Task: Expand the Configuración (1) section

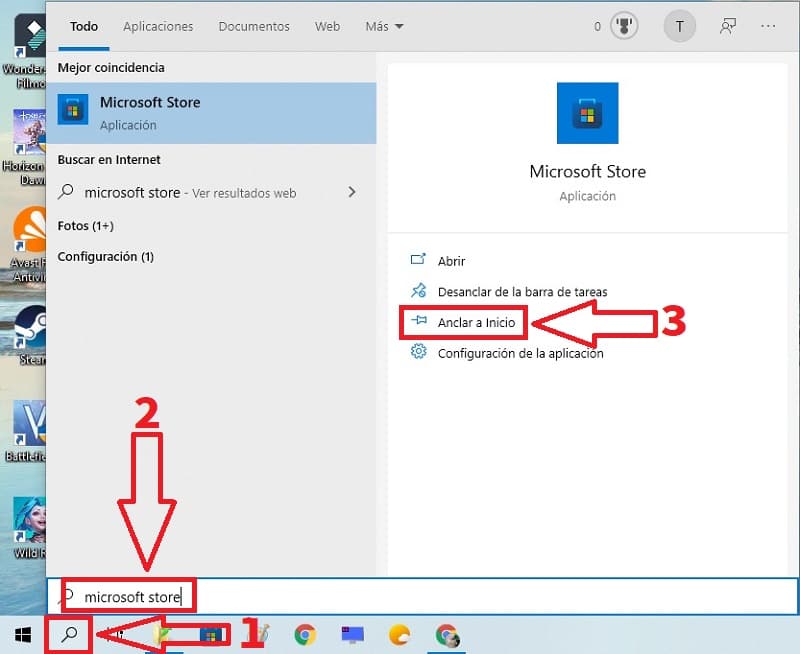Action: coord(106,257)
